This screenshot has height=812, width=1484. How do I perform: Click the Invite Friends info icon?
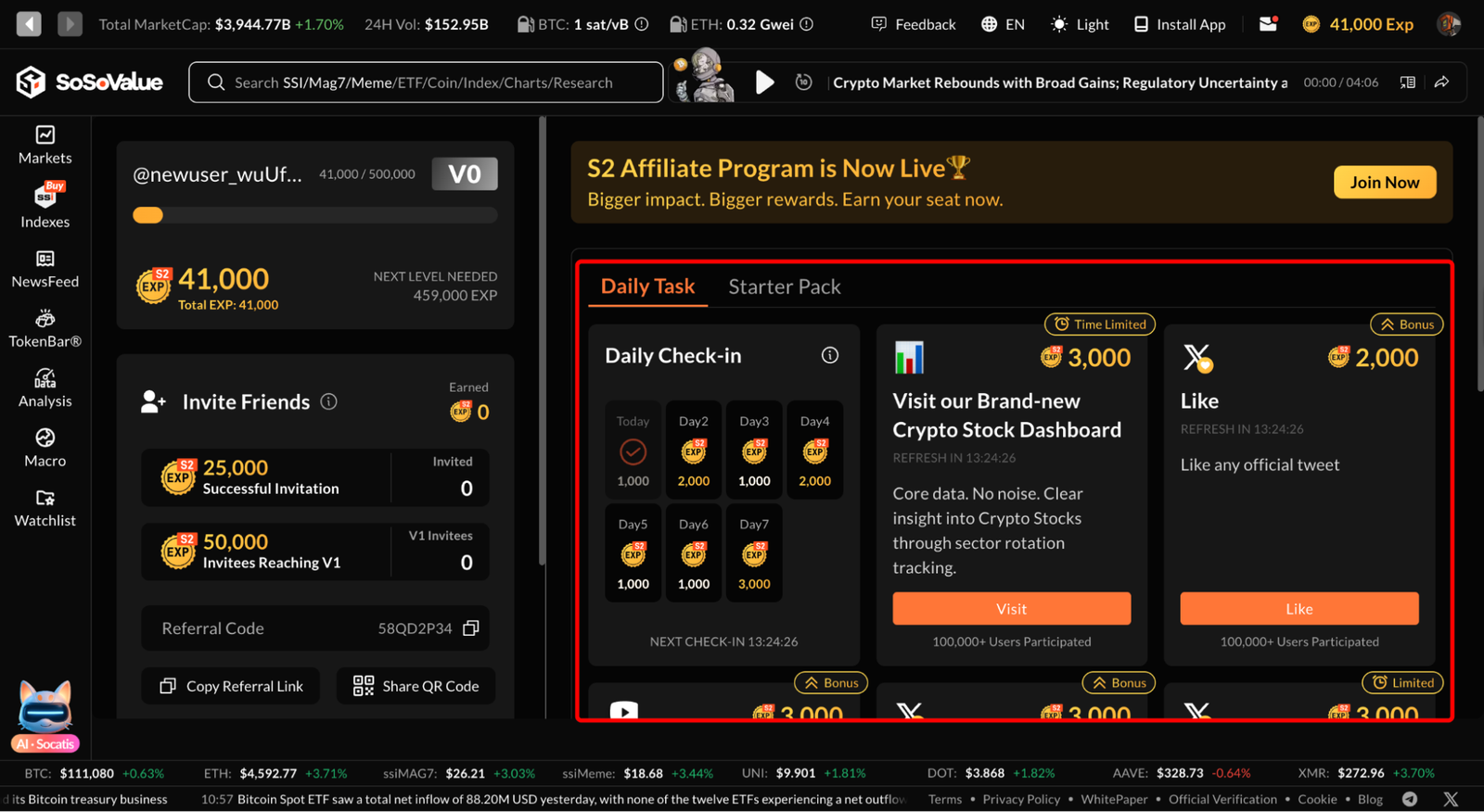(x=328, y=401)
